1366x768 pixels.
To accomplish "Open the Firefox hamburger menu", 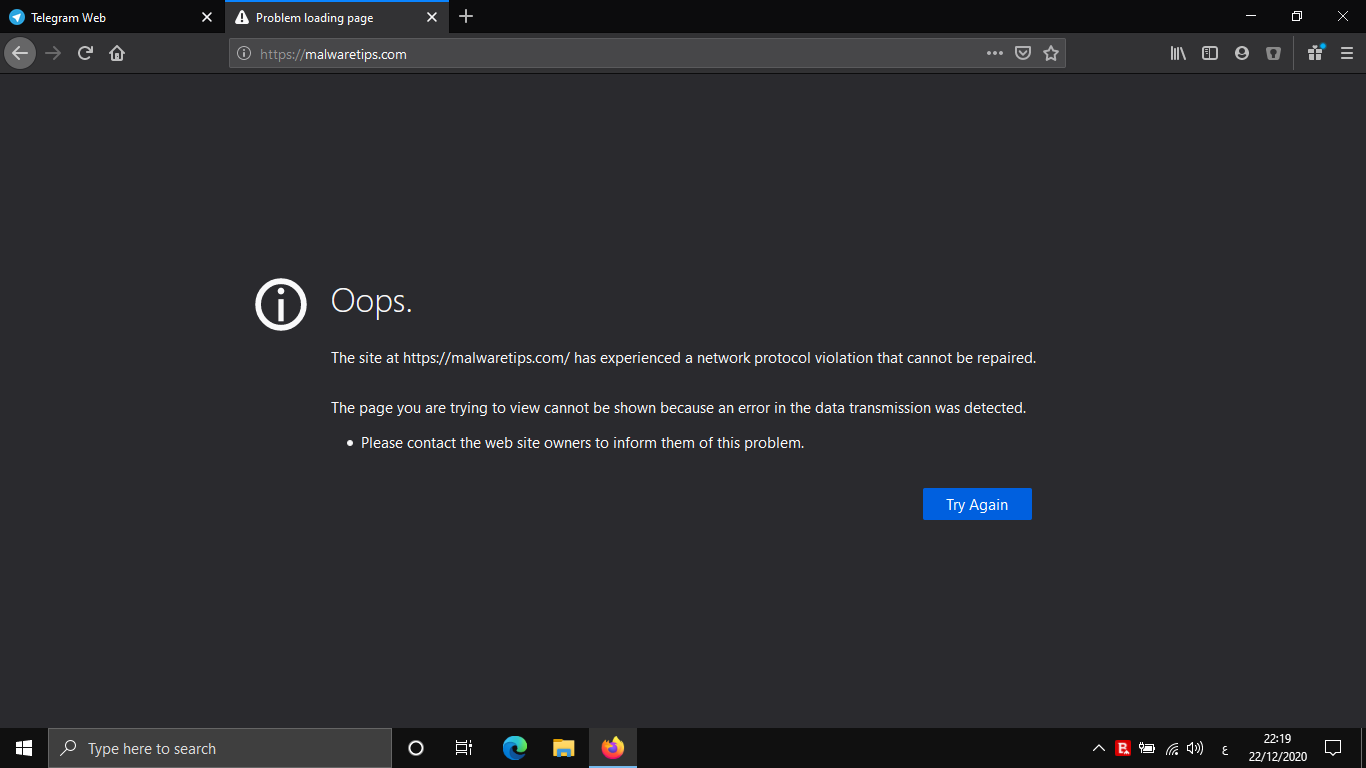I will [1347, 53].
